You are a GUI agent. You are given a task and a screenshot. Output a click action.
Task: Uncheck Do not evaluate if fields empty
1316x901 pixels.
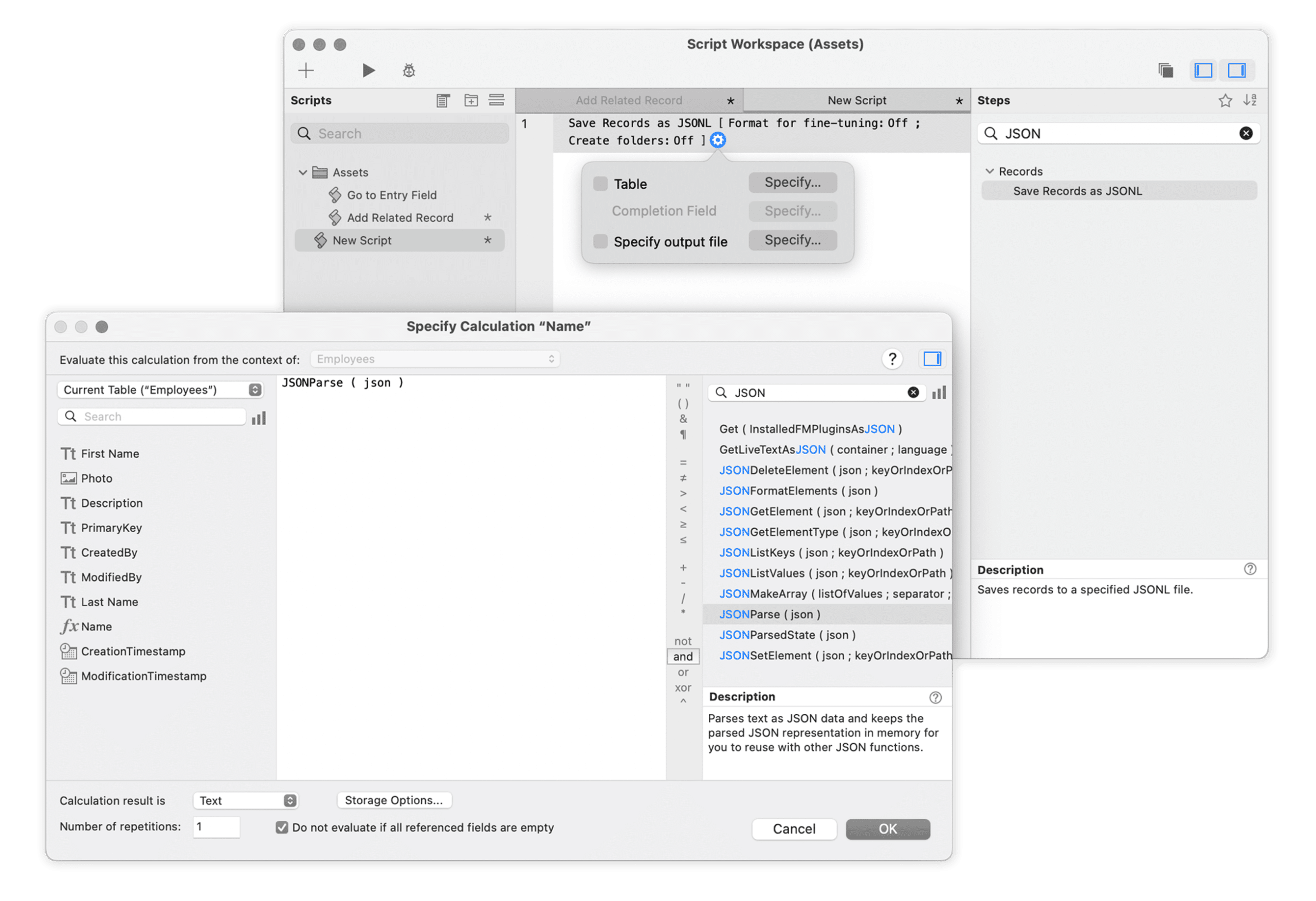281,827
